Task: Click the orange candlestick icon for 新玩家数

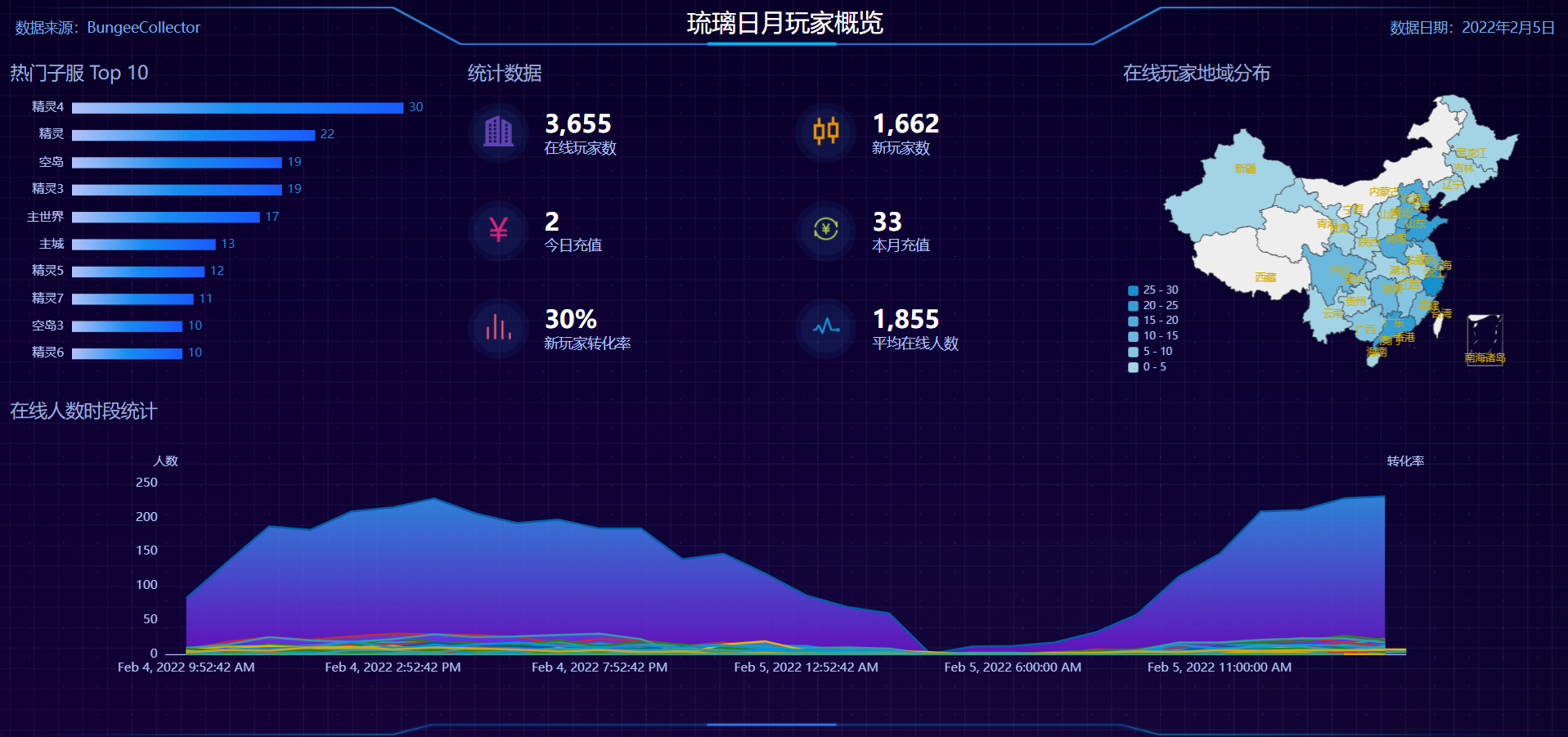Action: pyautogui.click(x=826, y=131)
